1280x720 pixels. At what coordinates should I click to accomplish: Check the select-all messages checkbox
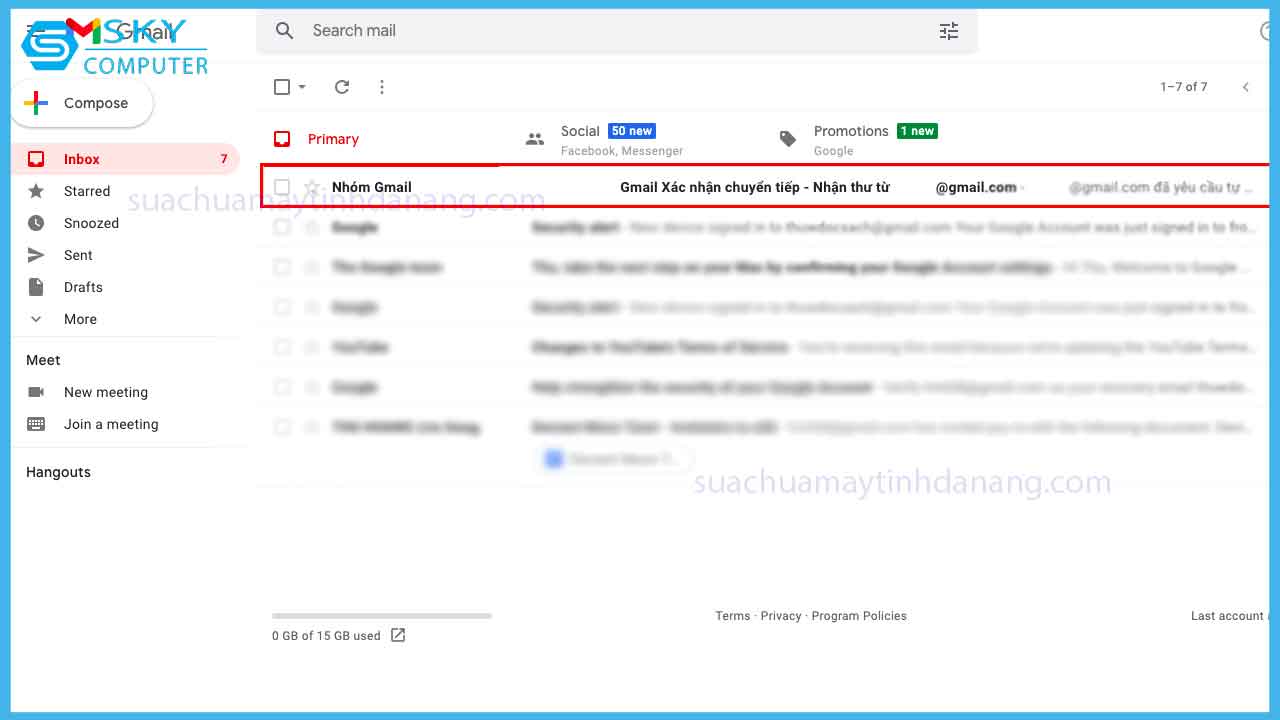[x=281, y=87]
